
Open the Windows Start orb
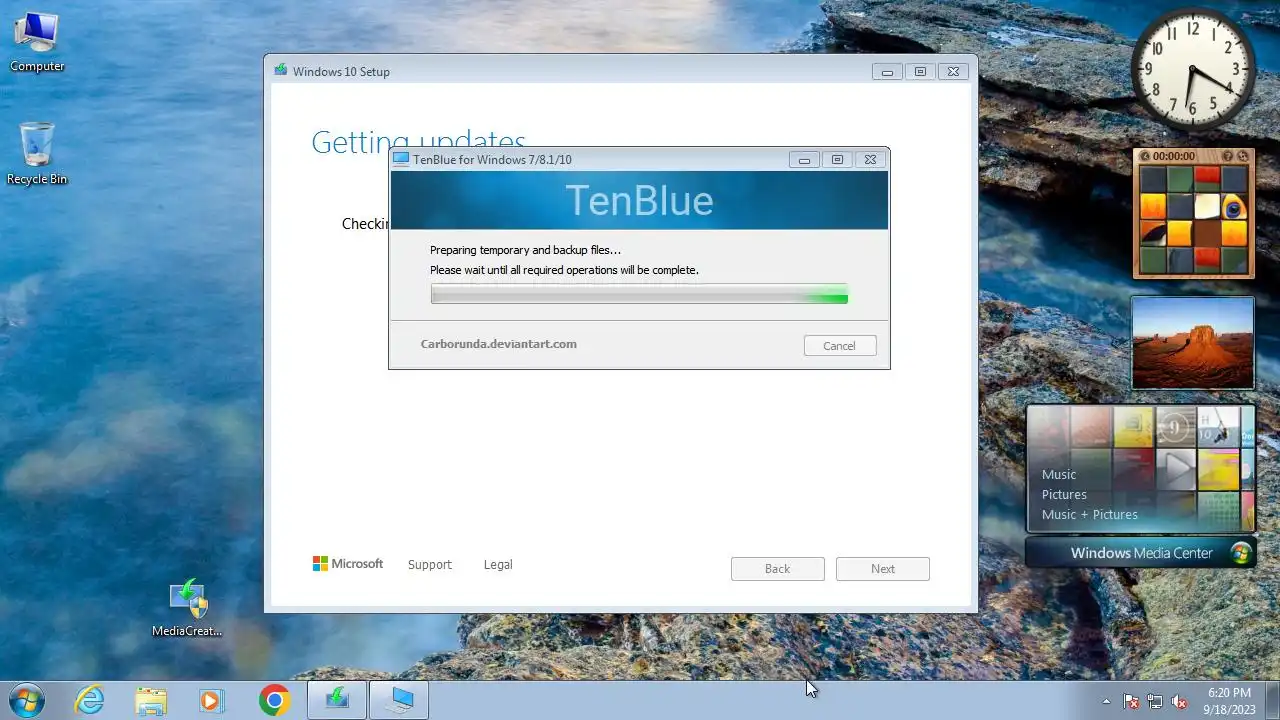[x=26, y=700]
